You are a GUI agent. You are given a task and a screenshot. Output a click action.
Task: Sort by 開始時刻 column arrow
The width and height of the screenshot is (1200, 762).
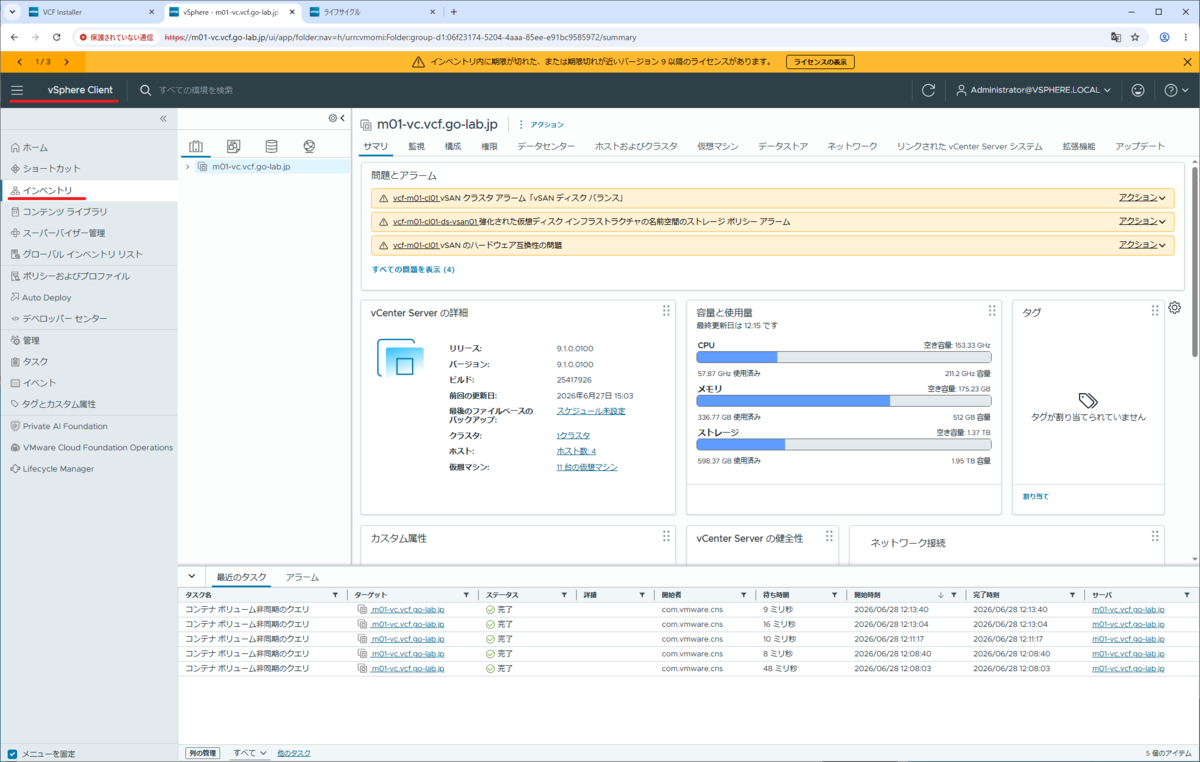940,595
